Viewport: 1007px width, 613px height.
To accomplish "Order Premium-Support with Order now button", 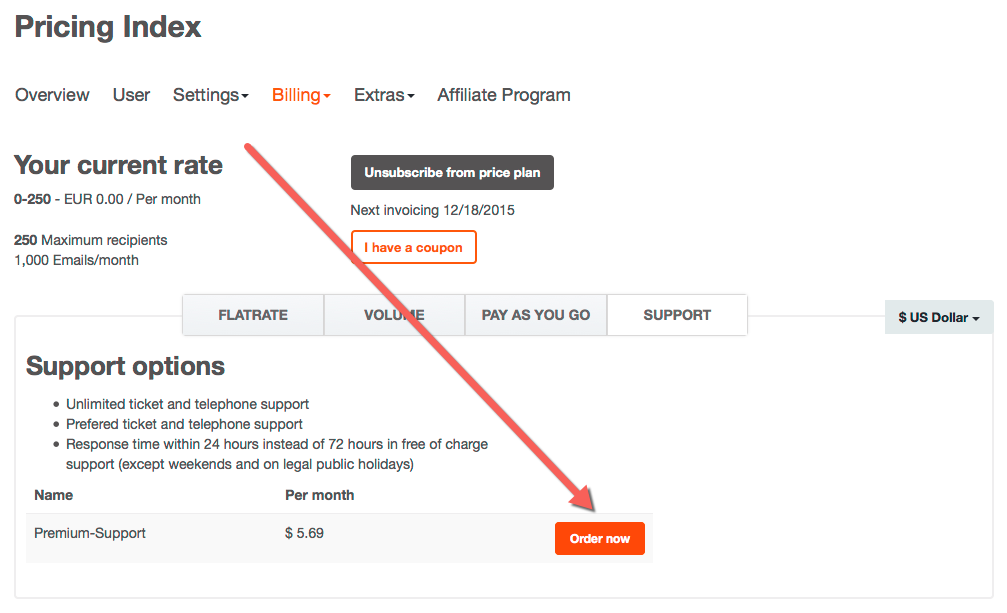I will tap(600, 539).
